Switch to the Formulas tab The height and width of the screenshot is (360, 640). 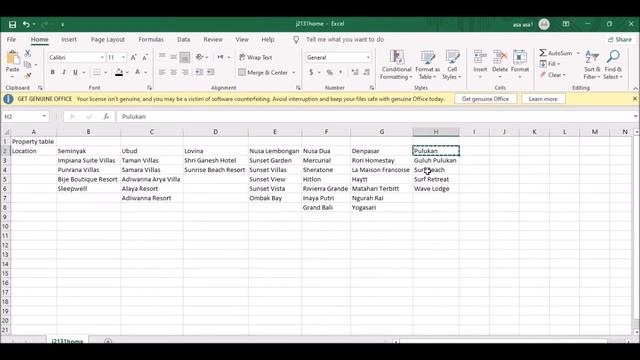tap(151, 40)
